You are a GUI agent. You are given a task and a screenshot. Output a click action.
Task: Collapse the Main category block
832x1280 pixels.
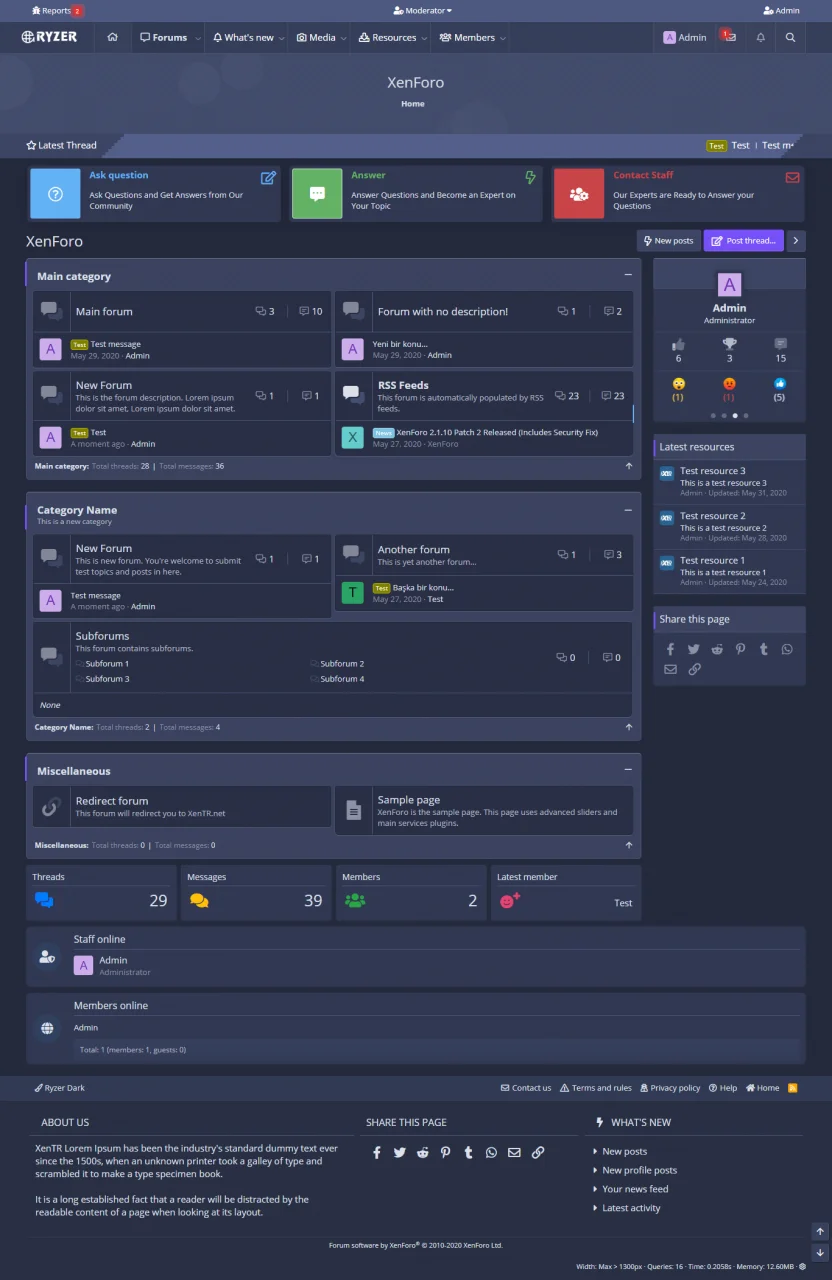click(x=628, y=275)
